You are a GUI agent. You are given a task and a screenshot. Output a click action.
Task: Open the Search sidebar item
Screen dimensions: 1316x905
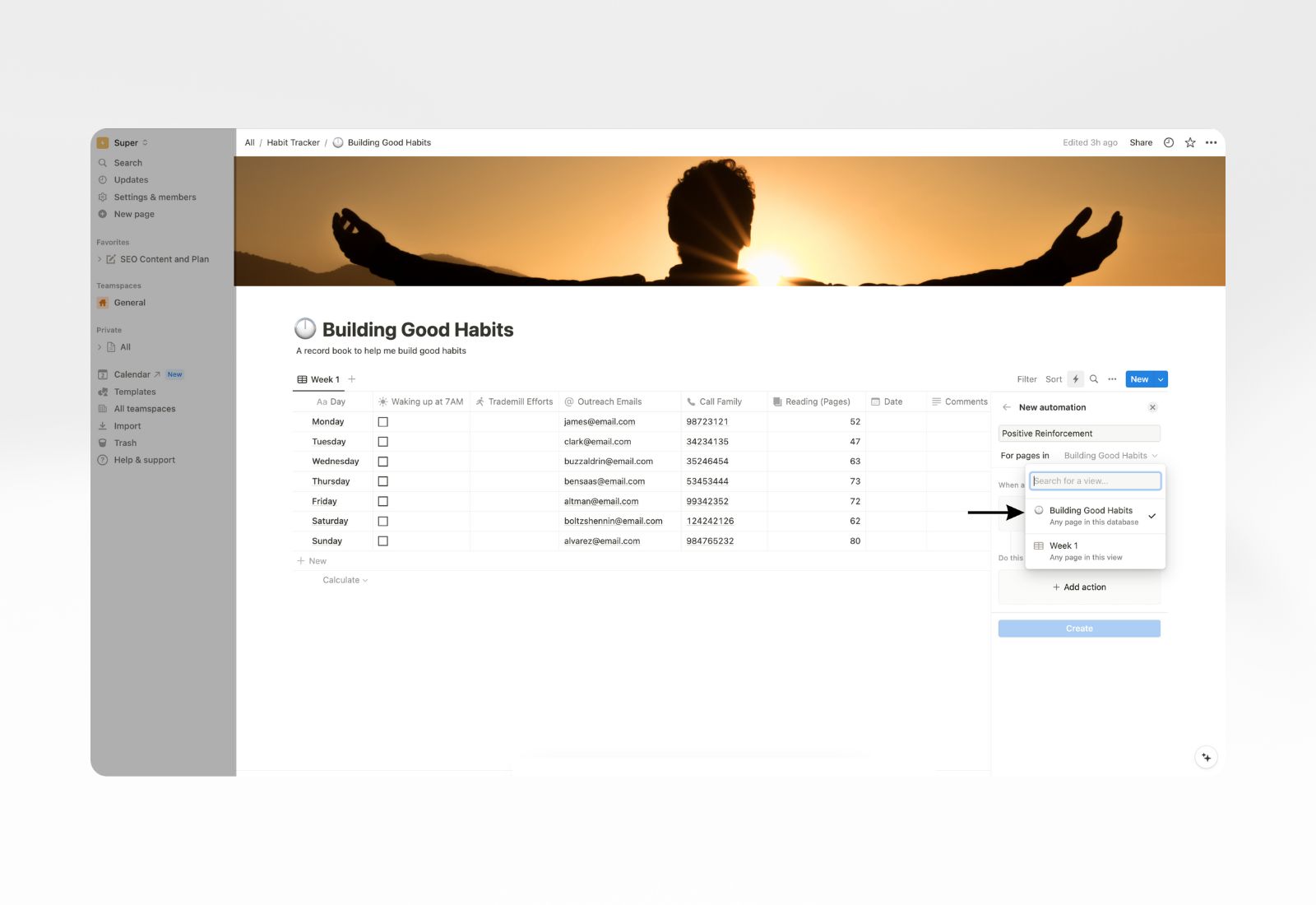[127, 163]
